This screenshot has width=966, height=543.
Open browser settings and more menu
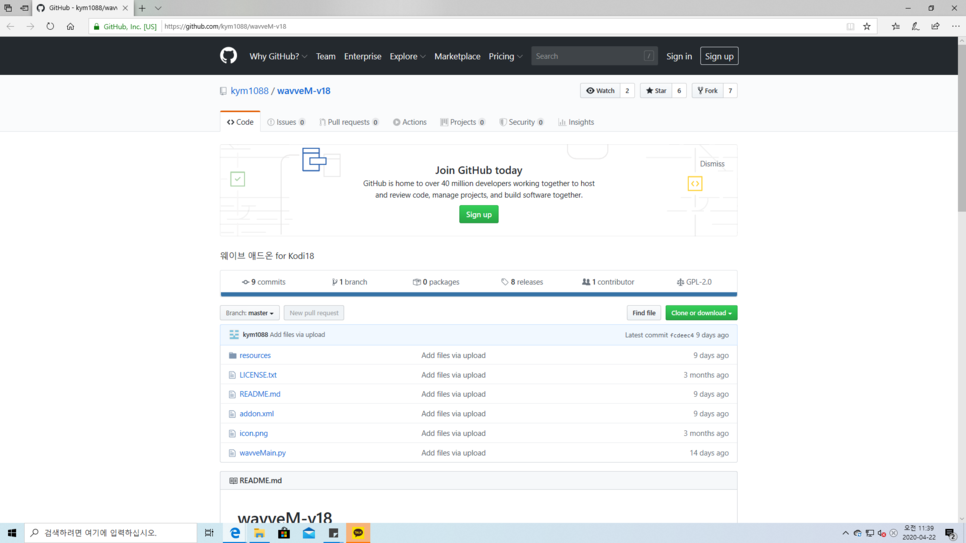click(956, 27)
